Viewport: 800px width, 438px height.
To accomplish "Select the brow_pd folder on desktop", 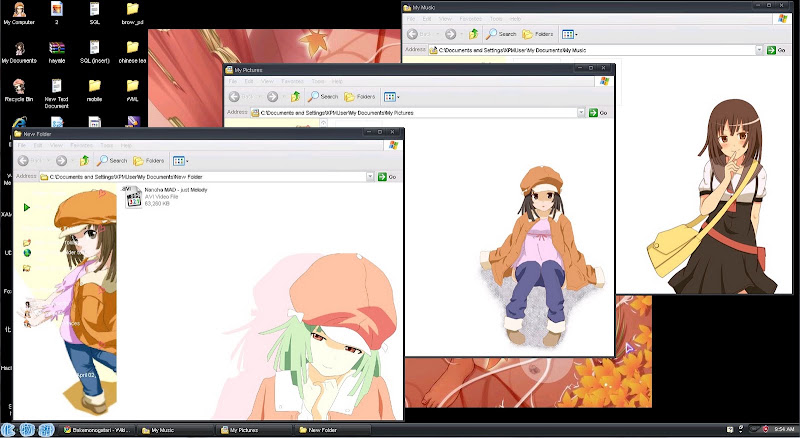I will 132,14.
